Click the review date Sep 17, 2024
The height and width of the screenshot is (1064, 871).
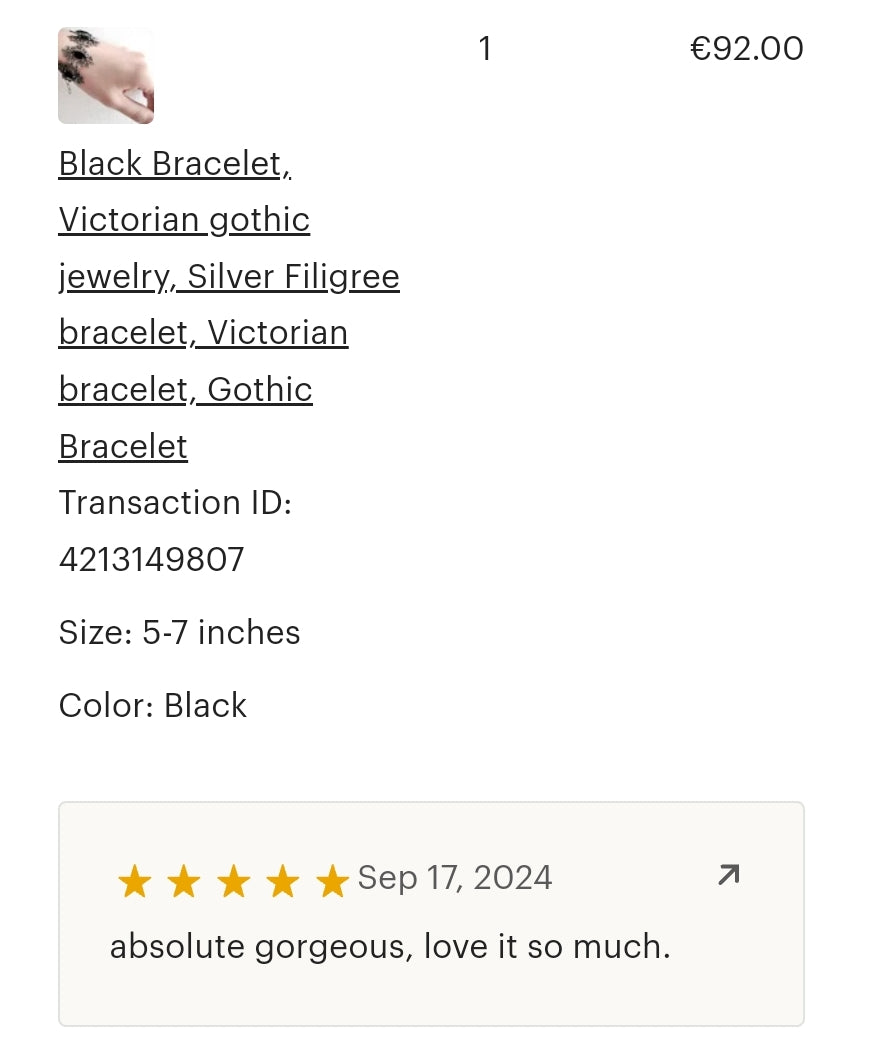point(455,878)
